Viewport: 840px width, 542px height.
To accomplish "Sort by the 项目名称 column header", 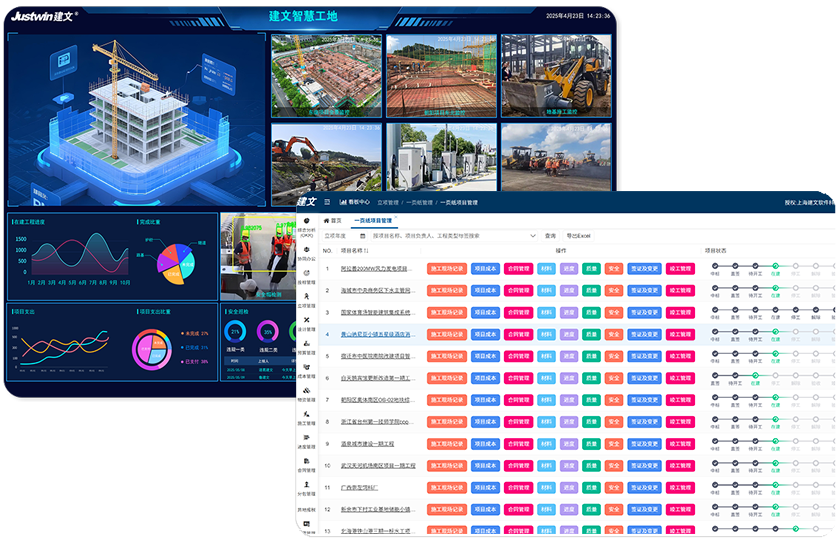I will tap(355, 251).
